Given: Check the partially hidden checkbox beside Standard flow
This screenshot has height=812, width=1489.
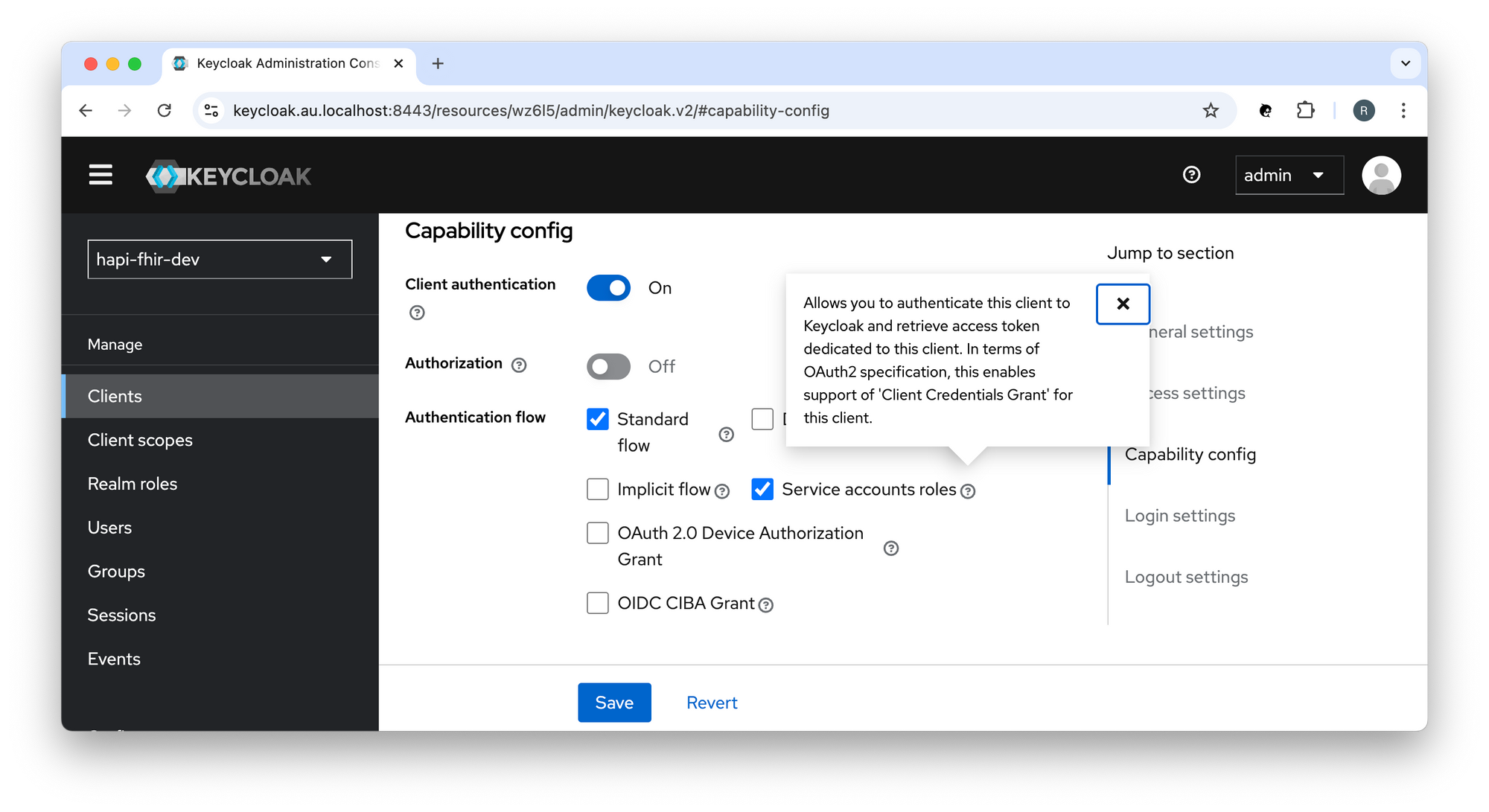Looking at the screenshot, I should (762, 419).
